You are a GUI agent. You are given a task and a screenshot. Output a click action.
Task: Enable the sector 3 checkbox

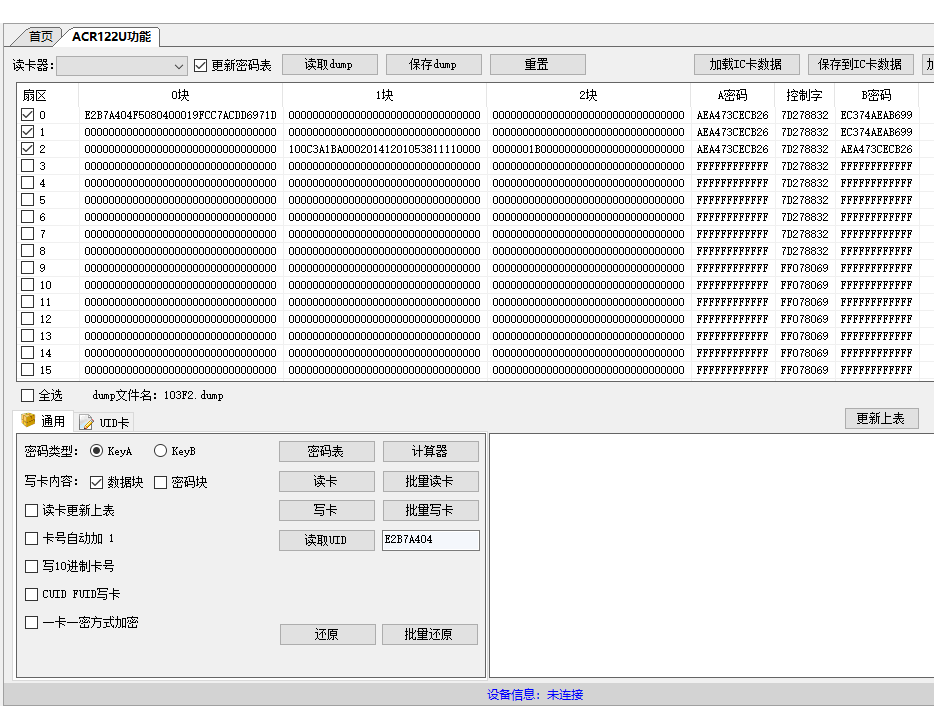[x=27, y=166]
